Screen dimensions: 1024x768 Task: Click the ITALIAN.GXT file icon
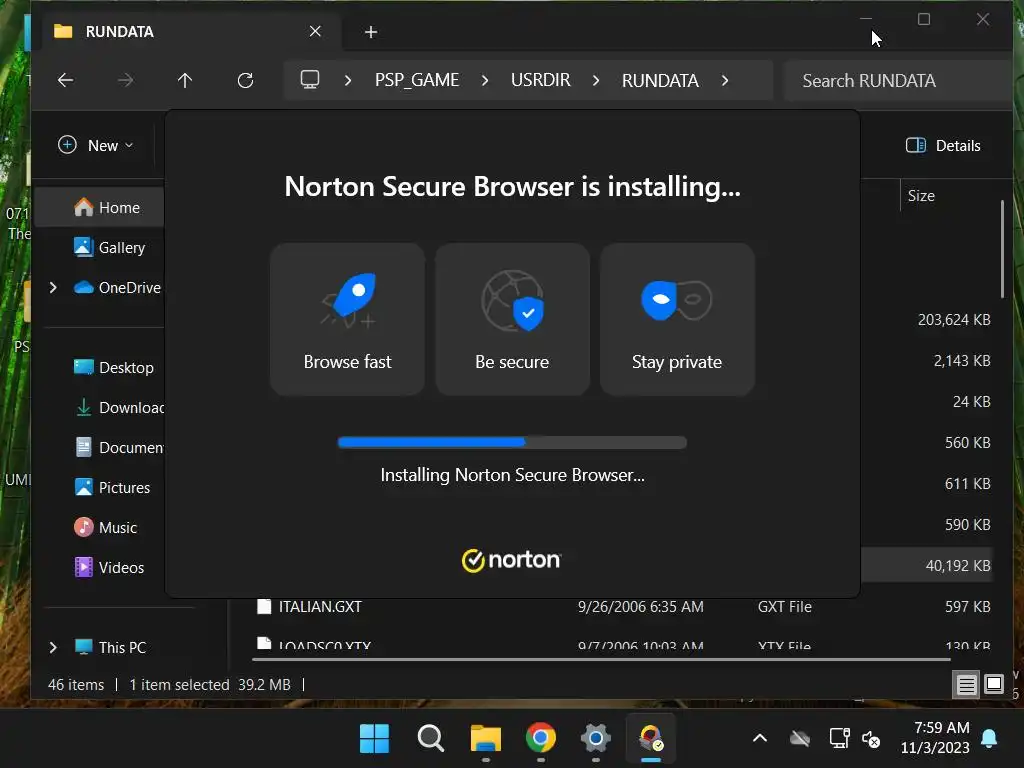coord(264,607)
